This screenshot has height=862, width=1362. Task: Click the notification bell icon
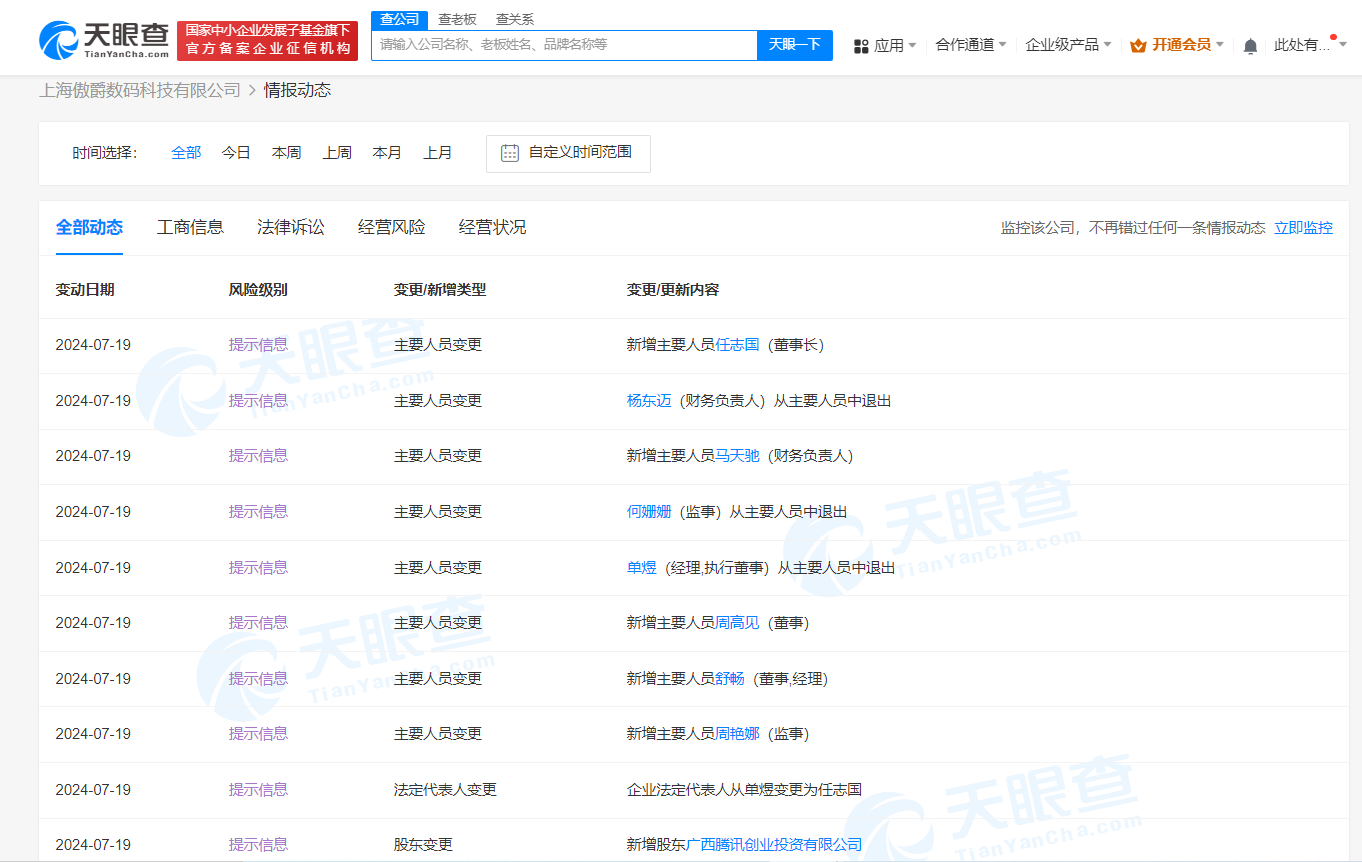click(x=1250, y=45)
